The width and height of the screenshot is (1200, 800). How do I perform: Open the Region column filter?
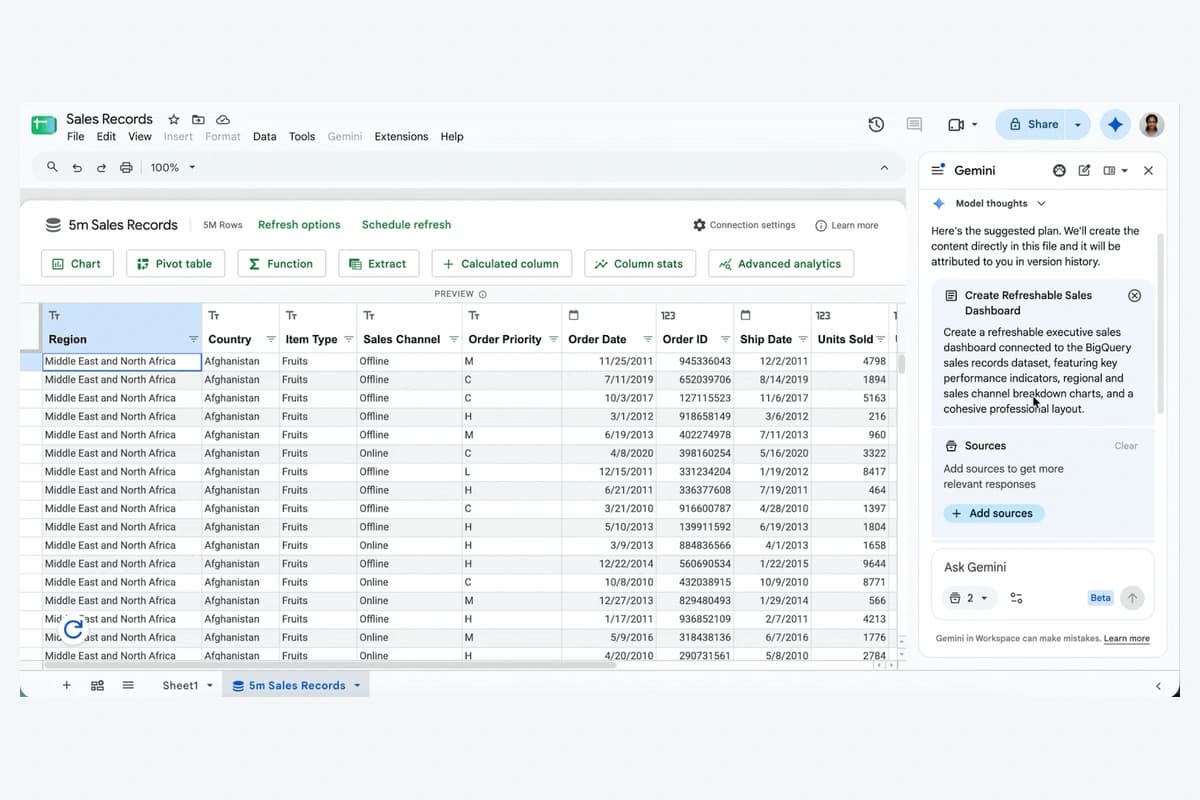(x=194, y=340)
